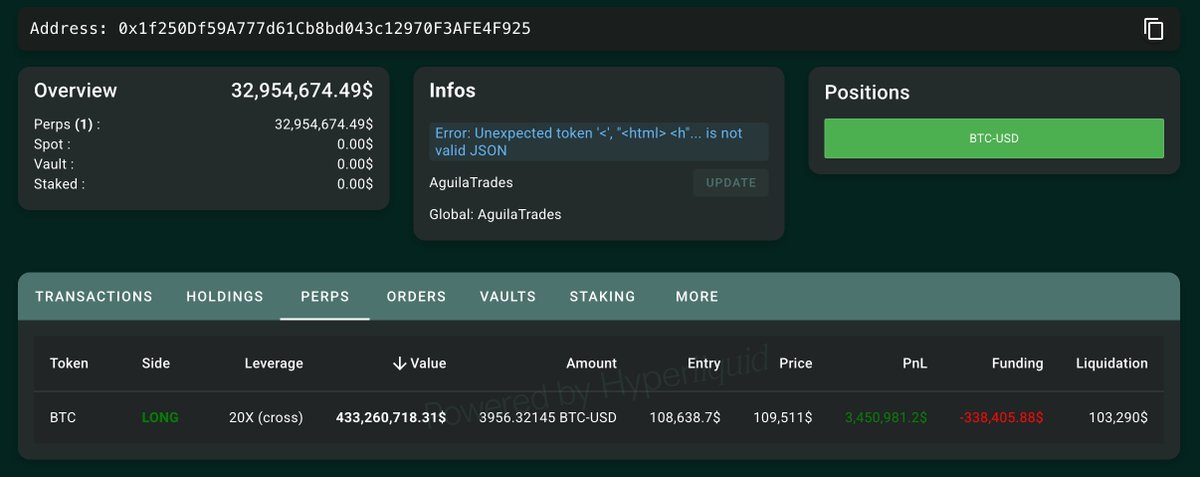Switch to the HOLDINGS tab

[x=225, y=296]
